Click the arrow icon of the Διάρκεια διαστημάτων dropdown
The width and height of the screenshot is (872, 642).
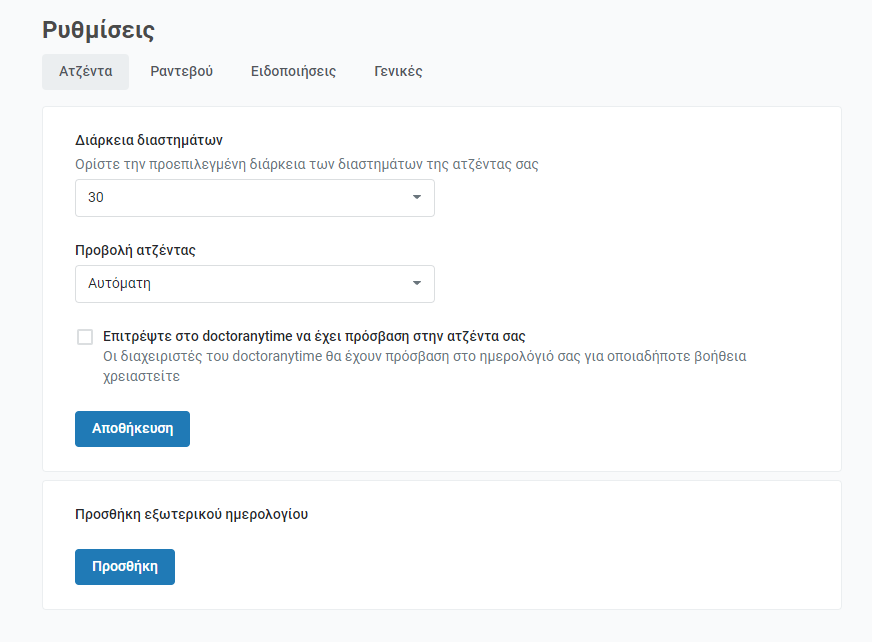(417, 197)
